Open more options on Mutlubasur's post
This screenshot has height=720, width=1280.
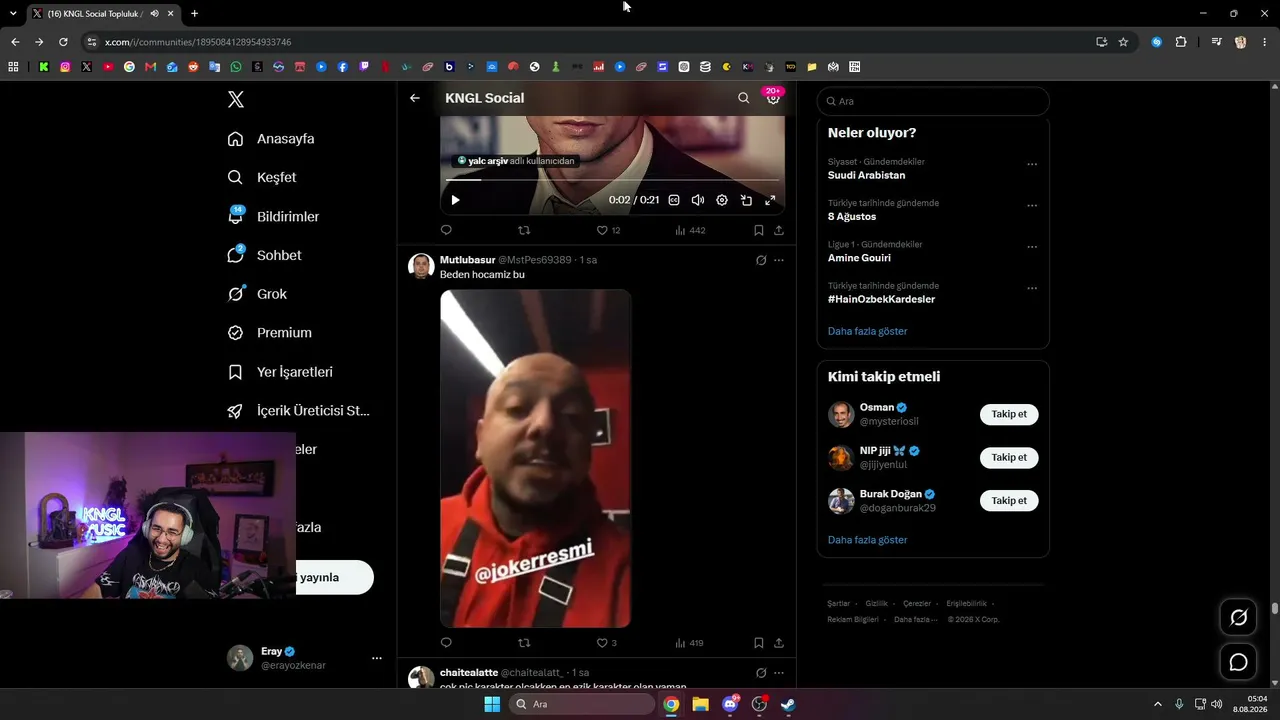(x=779, y=260)
